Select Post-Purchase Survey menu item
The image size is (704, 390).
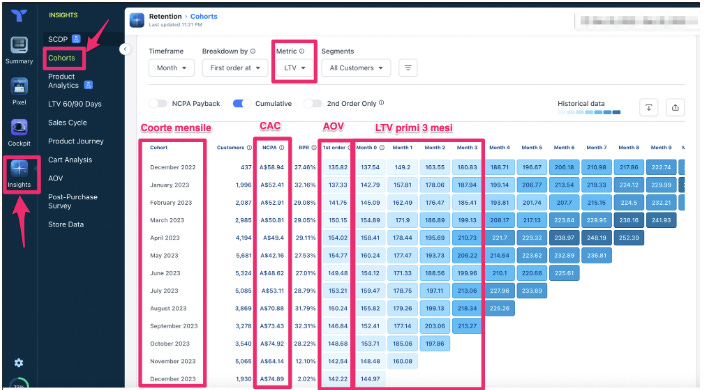coord(73,201)
